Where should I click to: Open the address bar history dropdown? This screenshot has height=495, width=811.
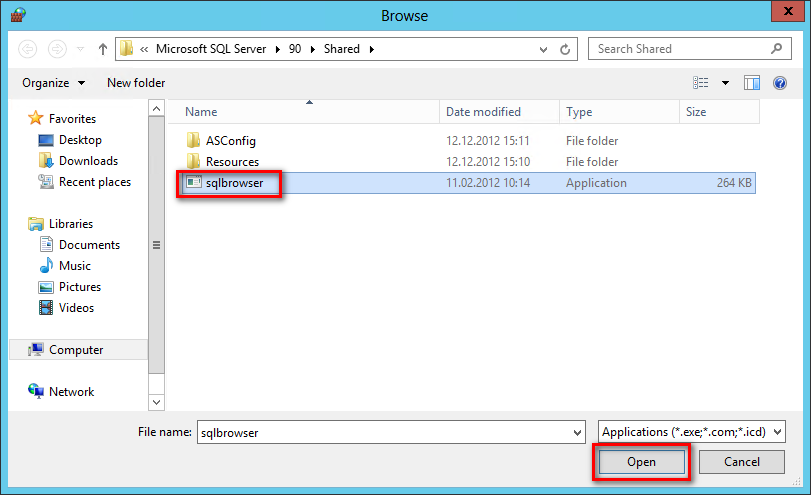click(x=543, y=49)
